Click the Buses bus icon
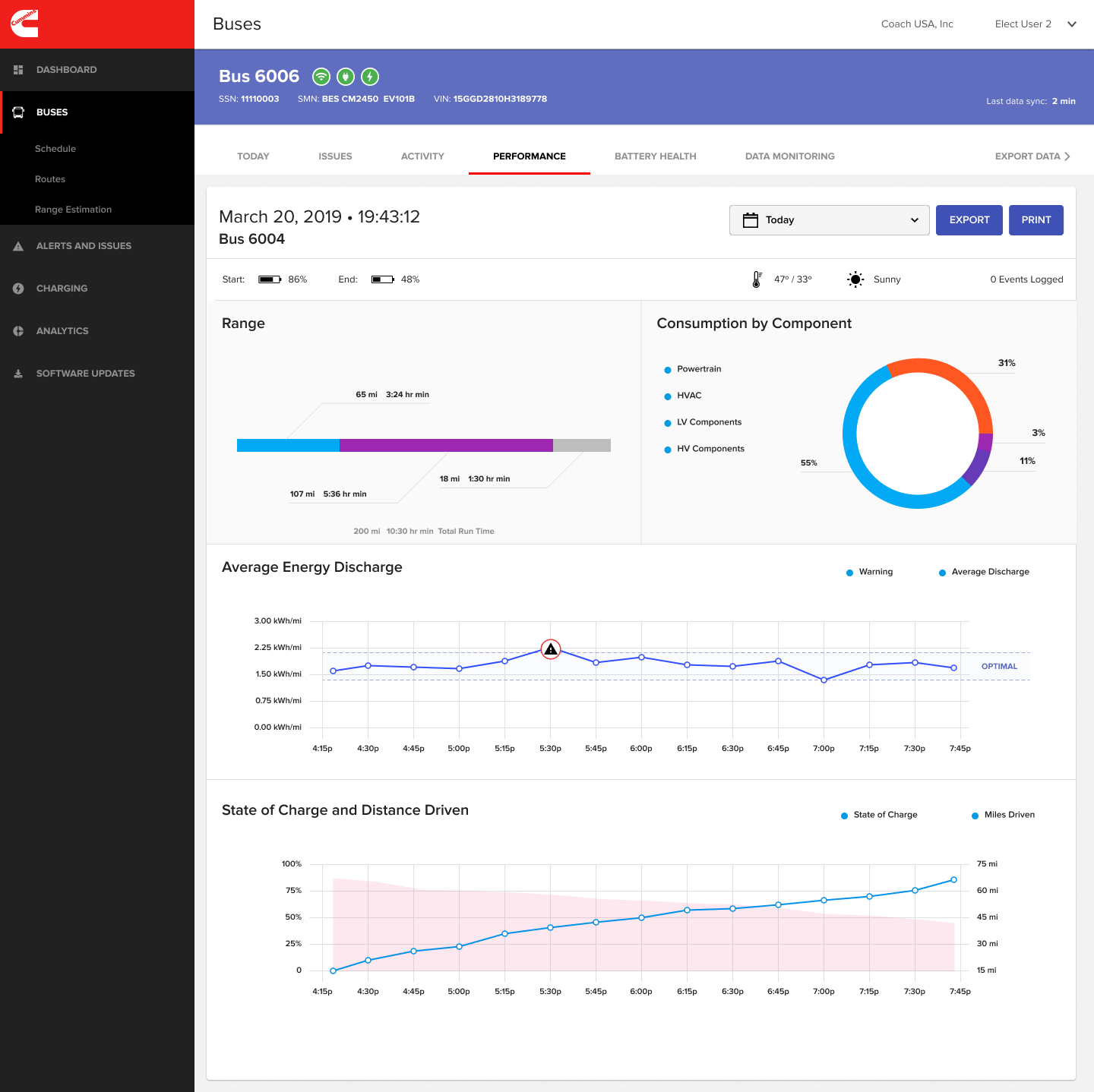 pyautogui.click(x=18, y=112)
